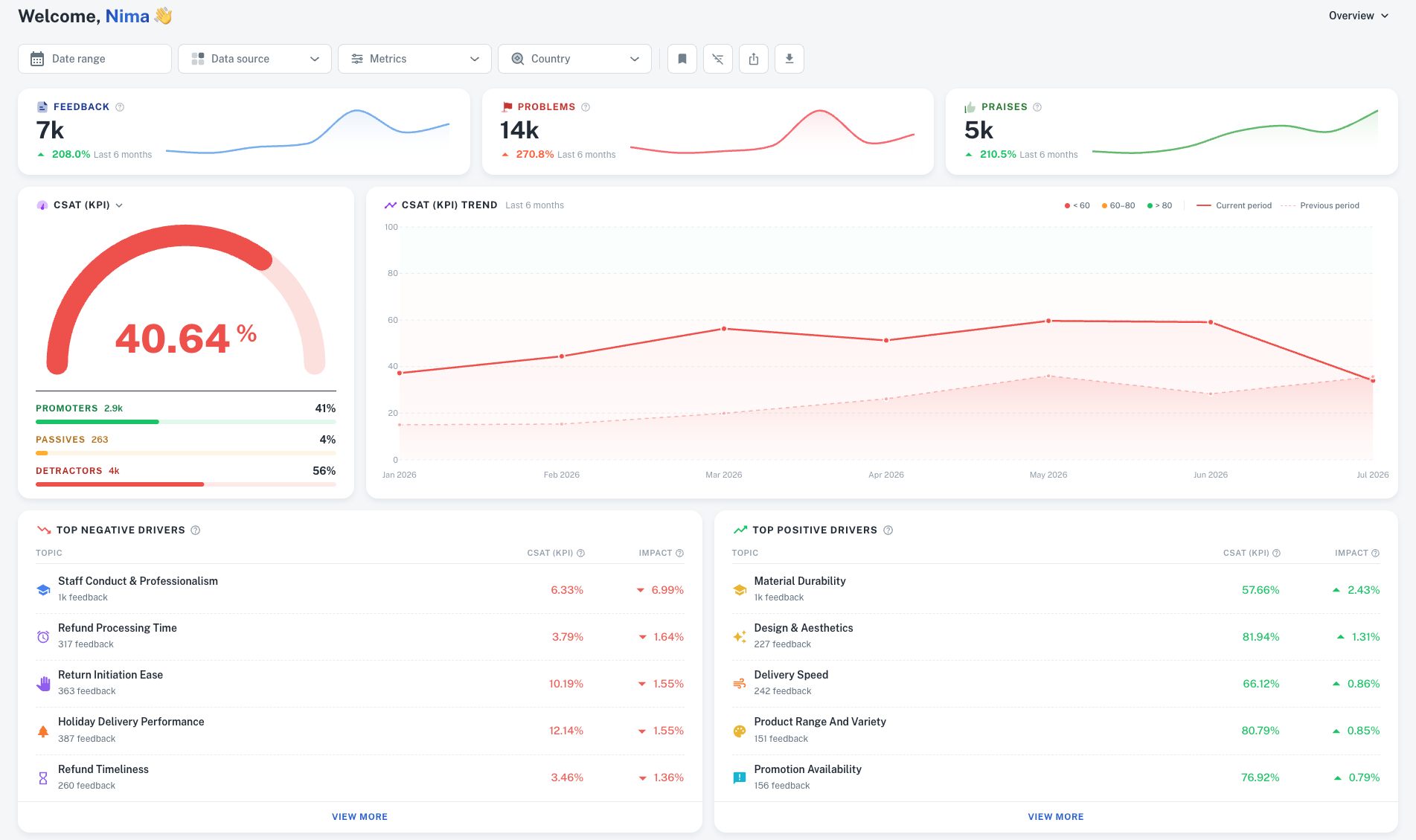This screenshot has height=840, width=1416.
Task: Click the help icon by Top Positive Drivers
Action: point(888,530)
